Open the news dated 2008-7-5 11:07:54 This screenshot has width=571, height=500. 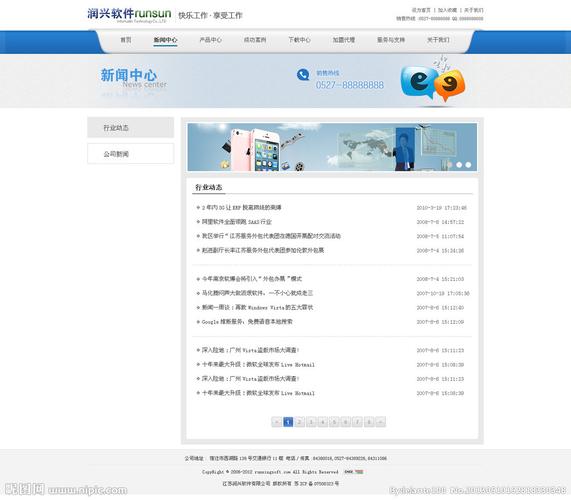(271, 236)
